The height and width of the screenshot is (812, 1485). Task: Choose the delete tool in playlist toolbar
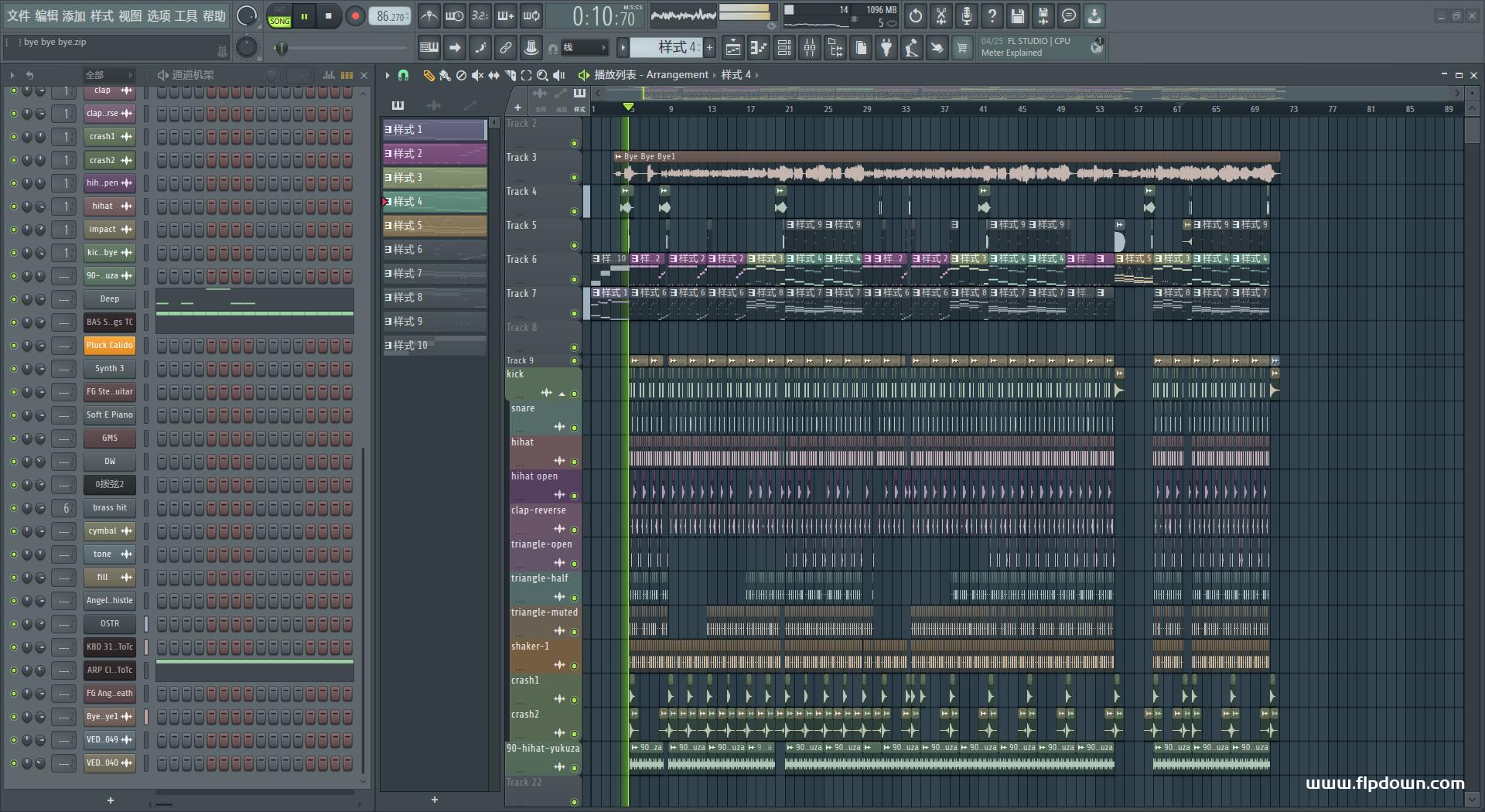[461, 75]
